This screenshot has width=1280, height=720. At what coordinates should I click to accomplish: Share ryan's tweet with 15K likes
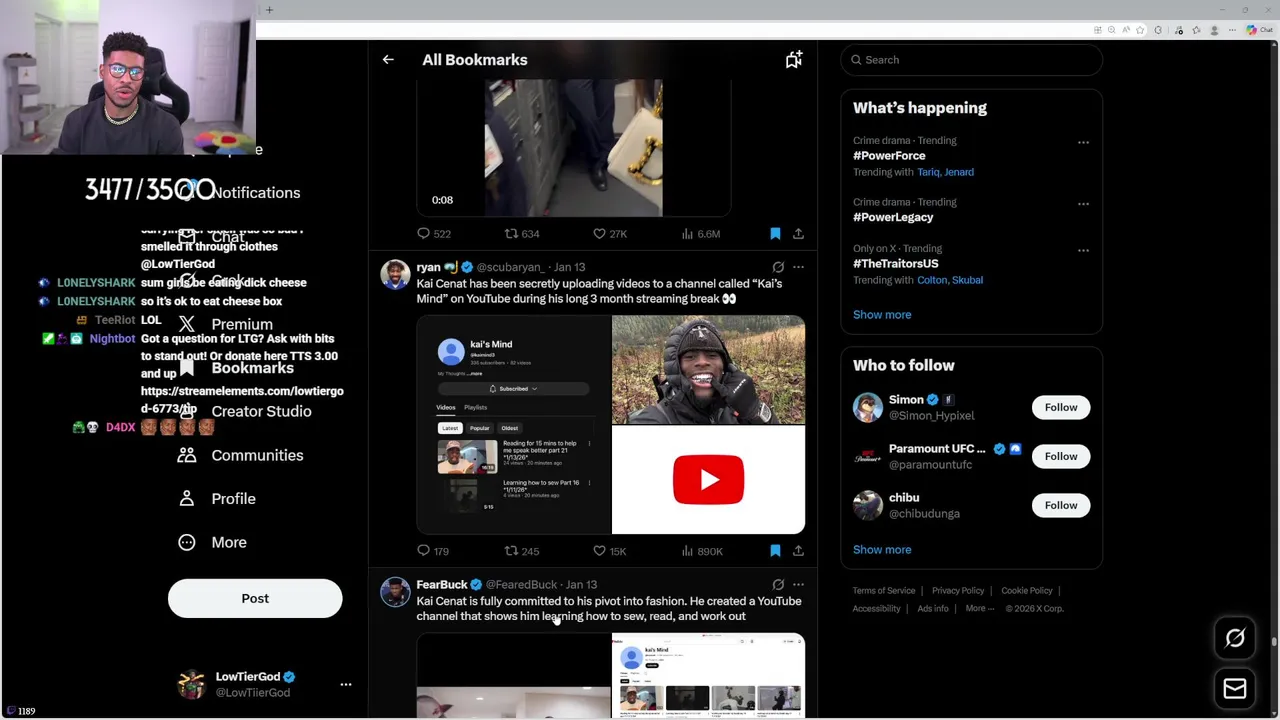798,551
